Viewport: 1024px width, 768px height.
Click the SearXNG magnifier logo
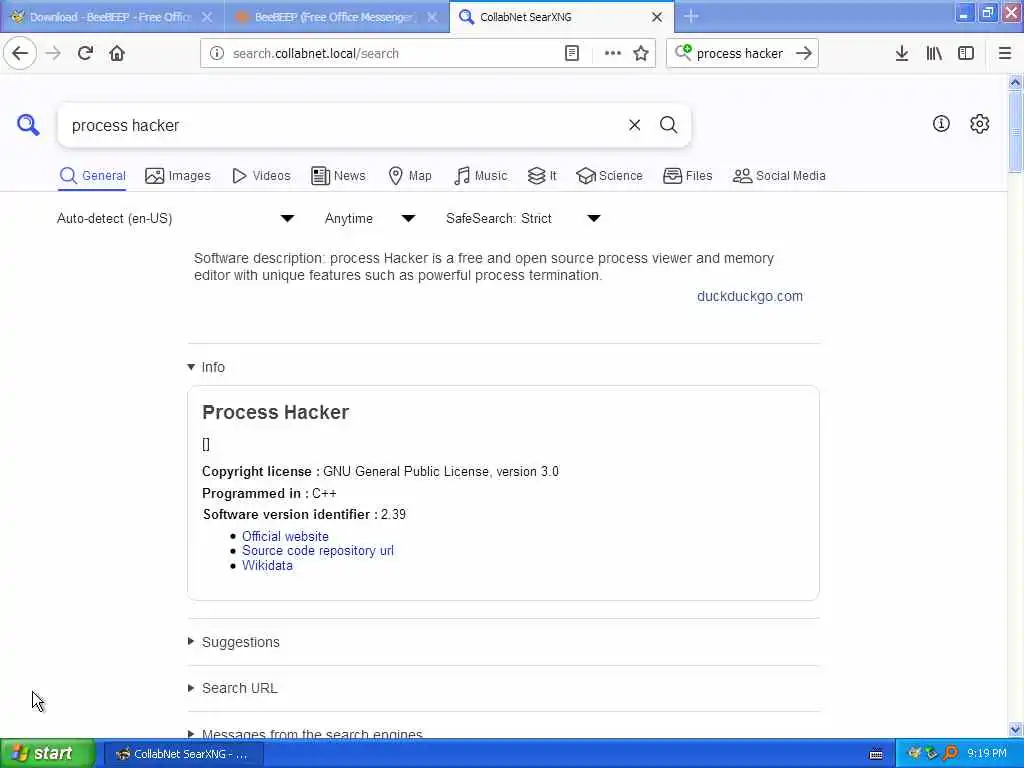tap(28, 124)
